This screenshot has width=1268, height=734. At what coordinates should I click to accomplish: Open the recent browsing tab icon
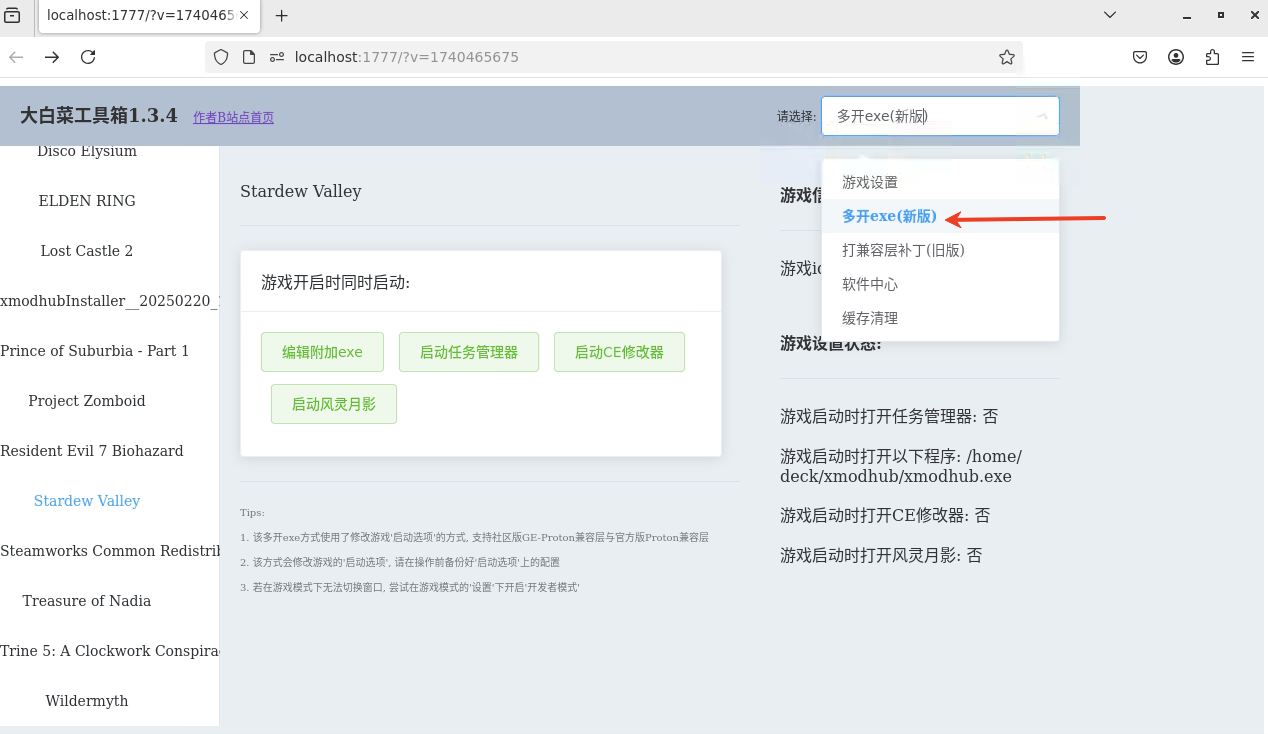coord(13,15)
